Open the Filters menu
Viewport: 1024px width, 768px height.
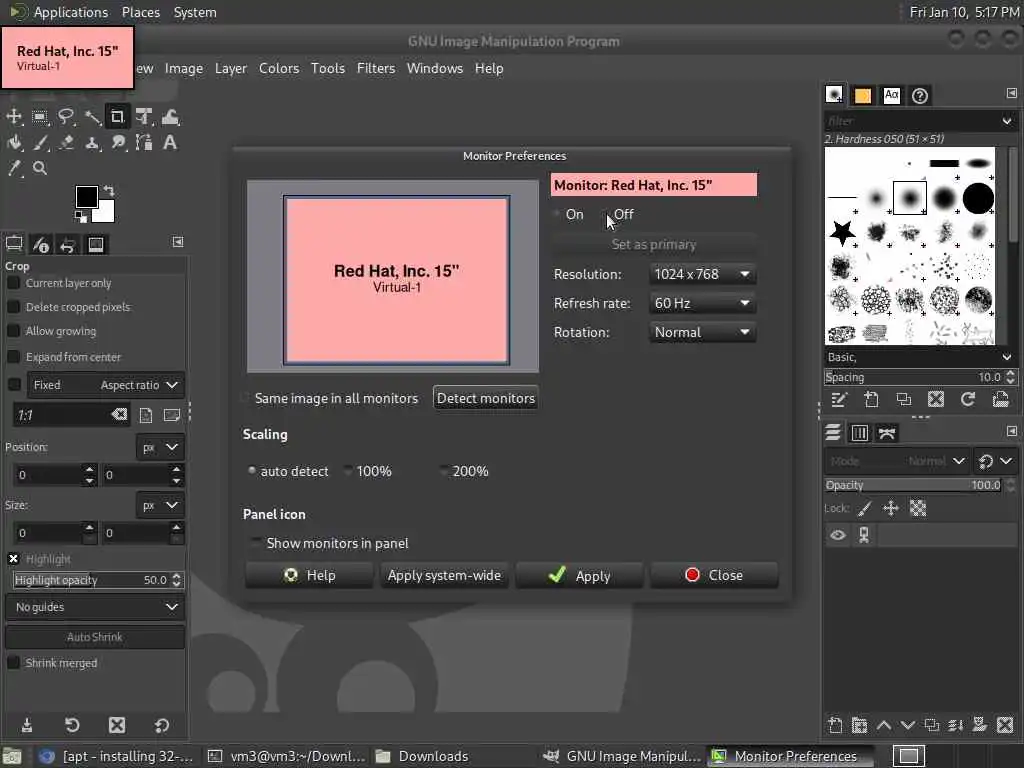(376, 68)
